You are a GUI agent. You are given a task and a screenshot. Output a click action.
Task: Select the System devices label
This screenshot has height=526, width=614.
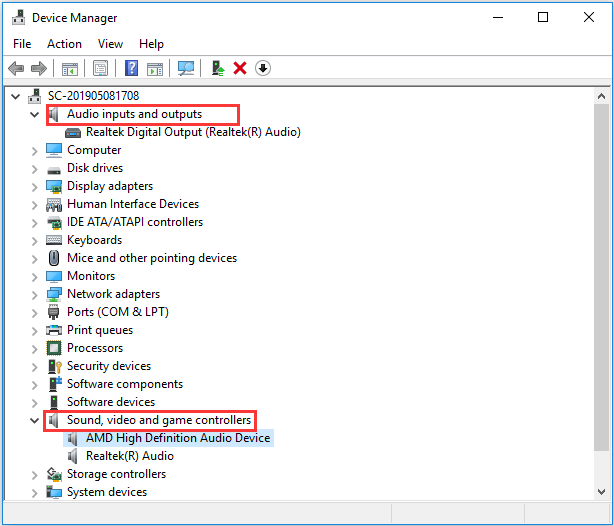[107, 492]
